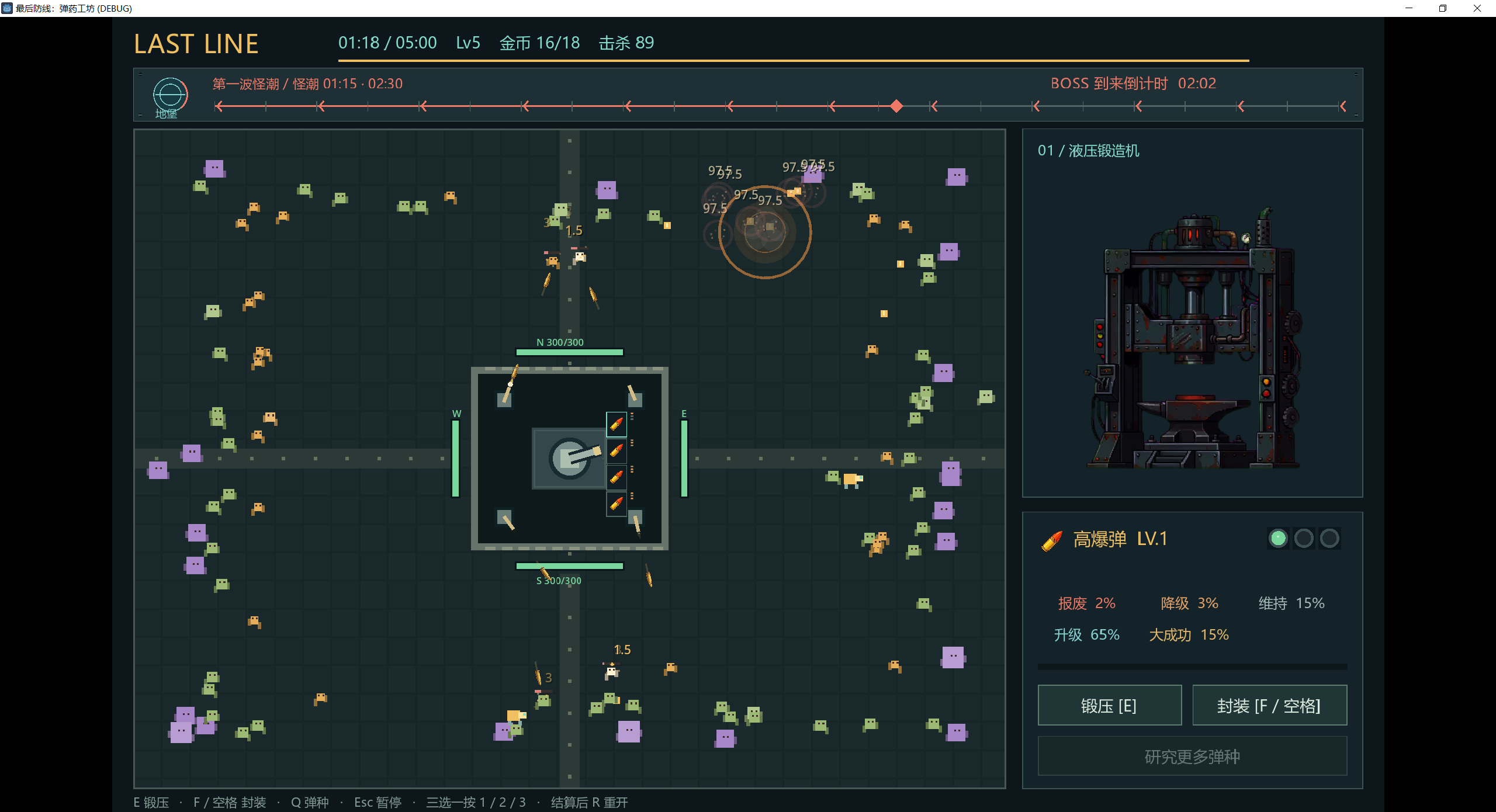Click the Q 弹种 hint at bottom
Screen dimensions: 1496x812
pos(310,802)
